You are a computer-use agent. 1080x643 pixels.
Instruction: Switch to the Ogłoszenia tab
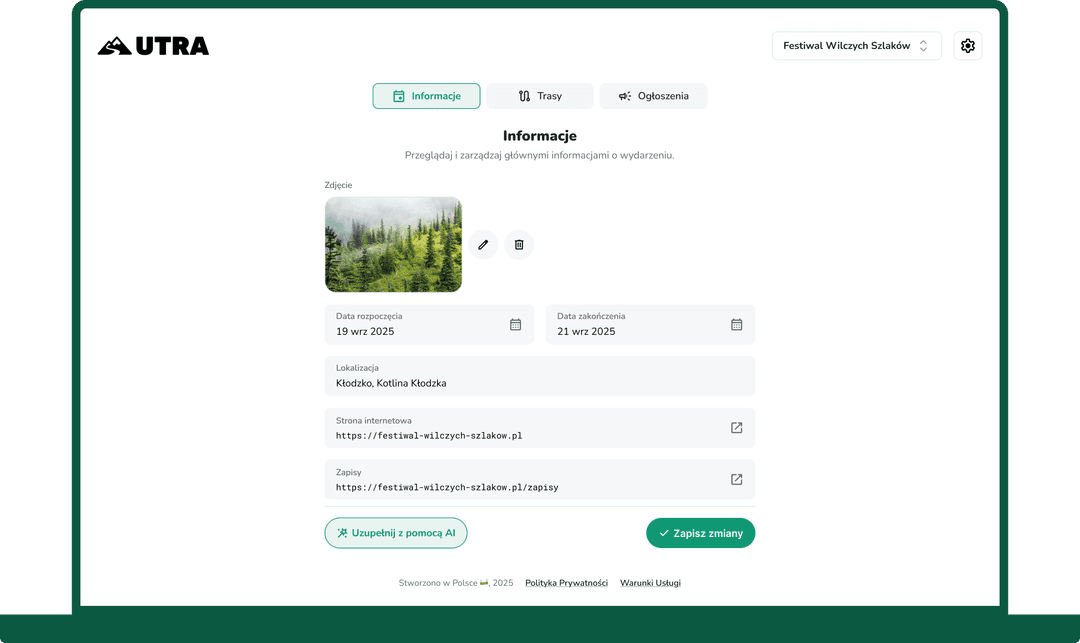(x=653, y=96)
